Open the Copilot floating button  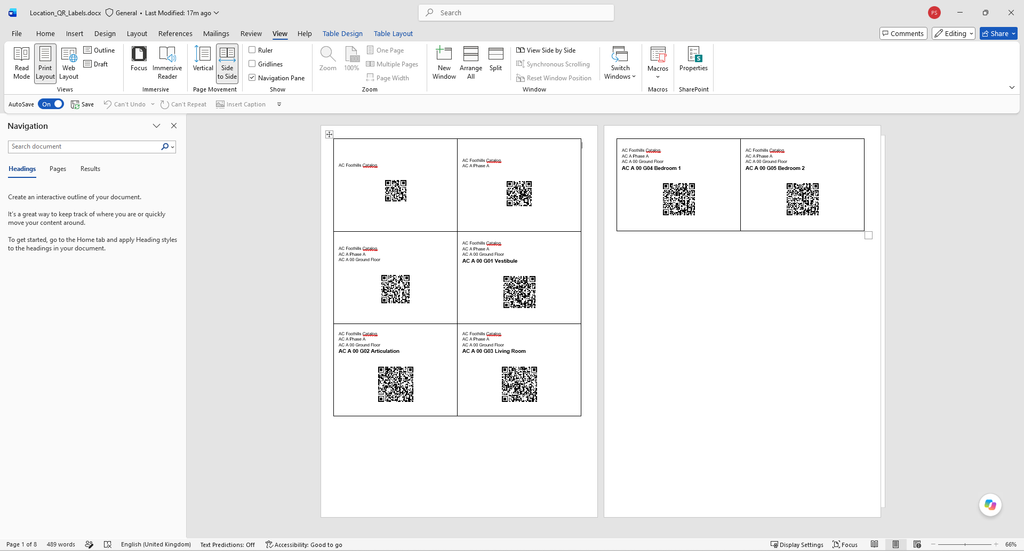(990, 505)
